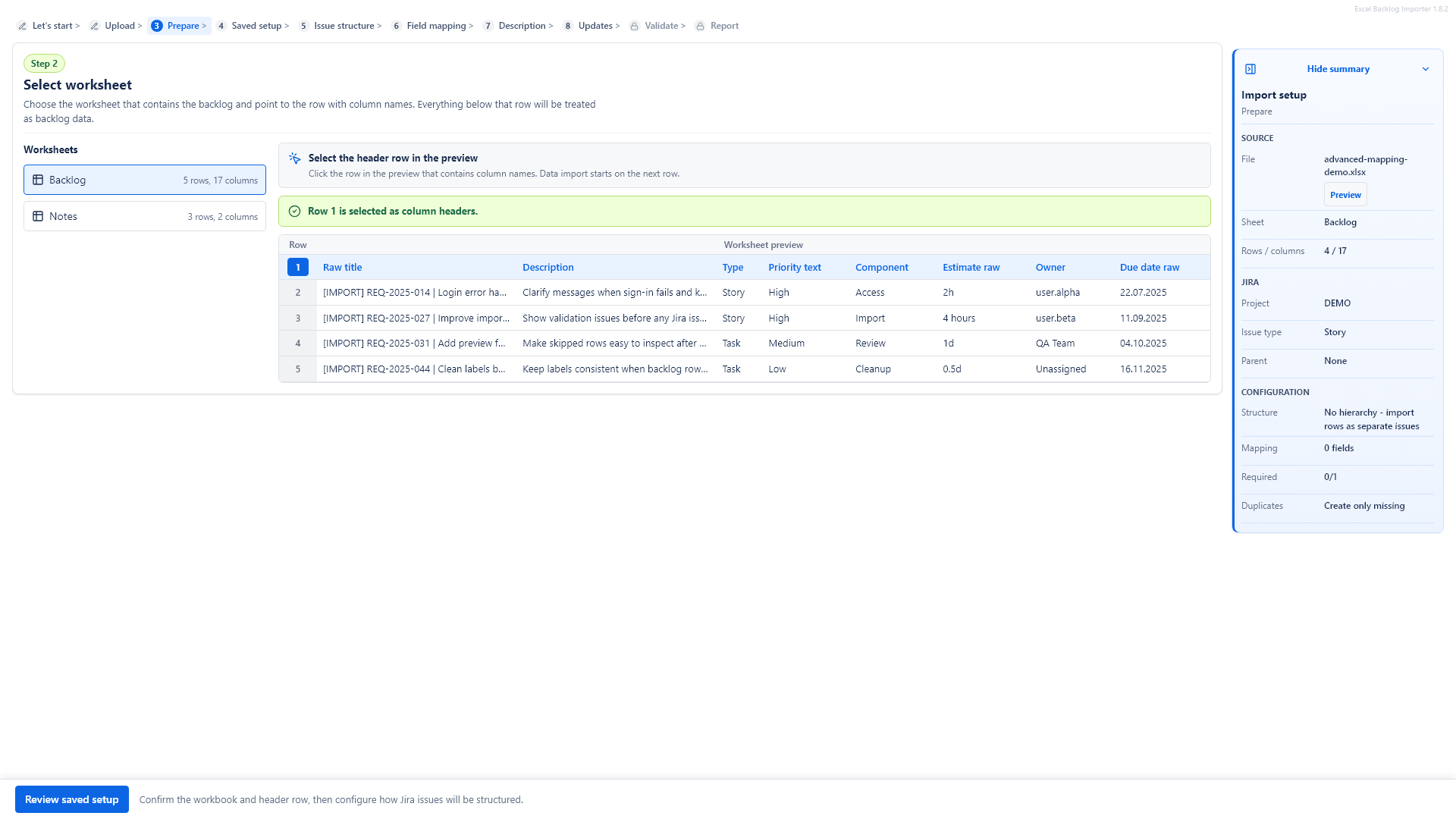Select preview row 2 number cell

(298, 293)
